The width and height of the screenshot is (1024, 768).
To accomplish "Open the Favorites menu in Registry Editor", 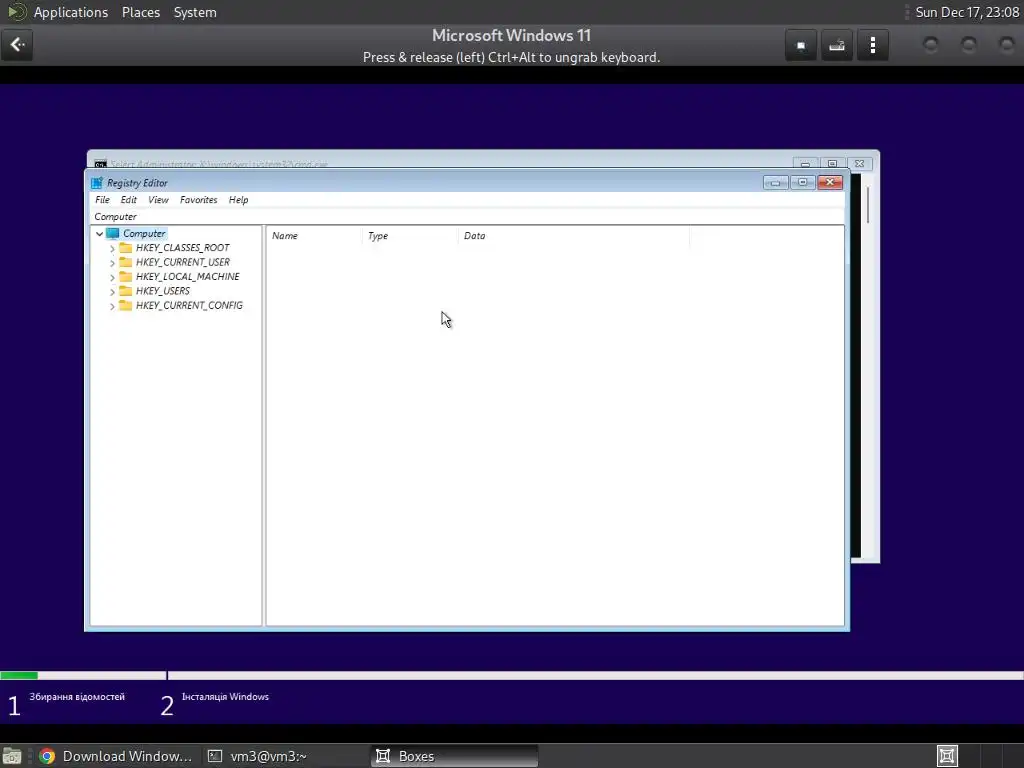I will coord(199,200).
